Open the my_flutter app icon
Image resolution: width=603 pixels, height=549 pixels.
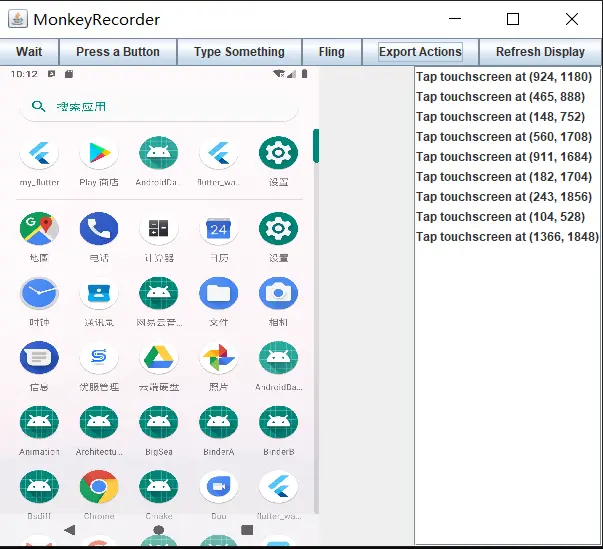tap(39, 153)
